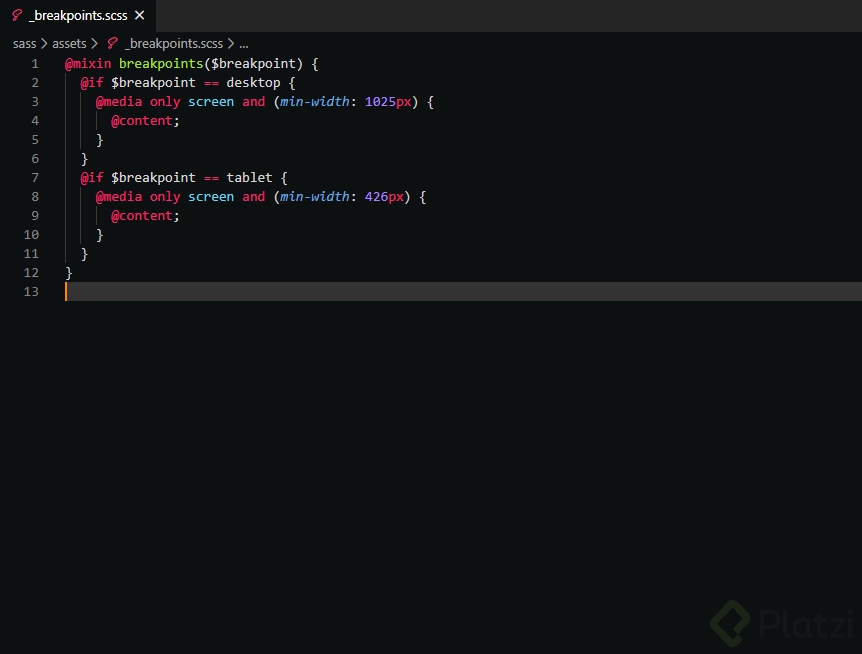Click the '@if' keyword on line 7

click(92, 178)
